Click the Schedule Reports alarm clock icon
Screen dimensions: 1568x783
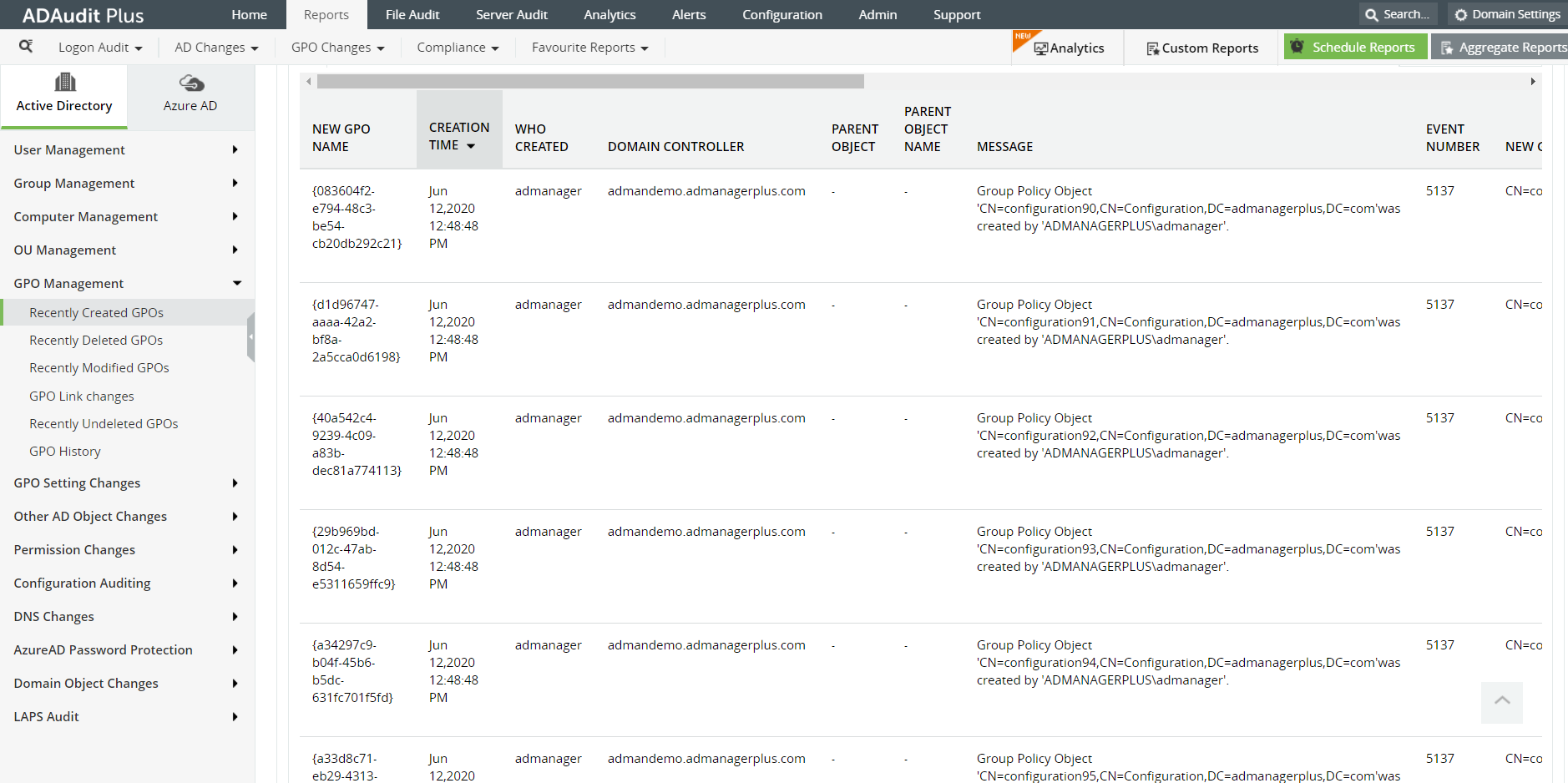(x=1297, y=46)
